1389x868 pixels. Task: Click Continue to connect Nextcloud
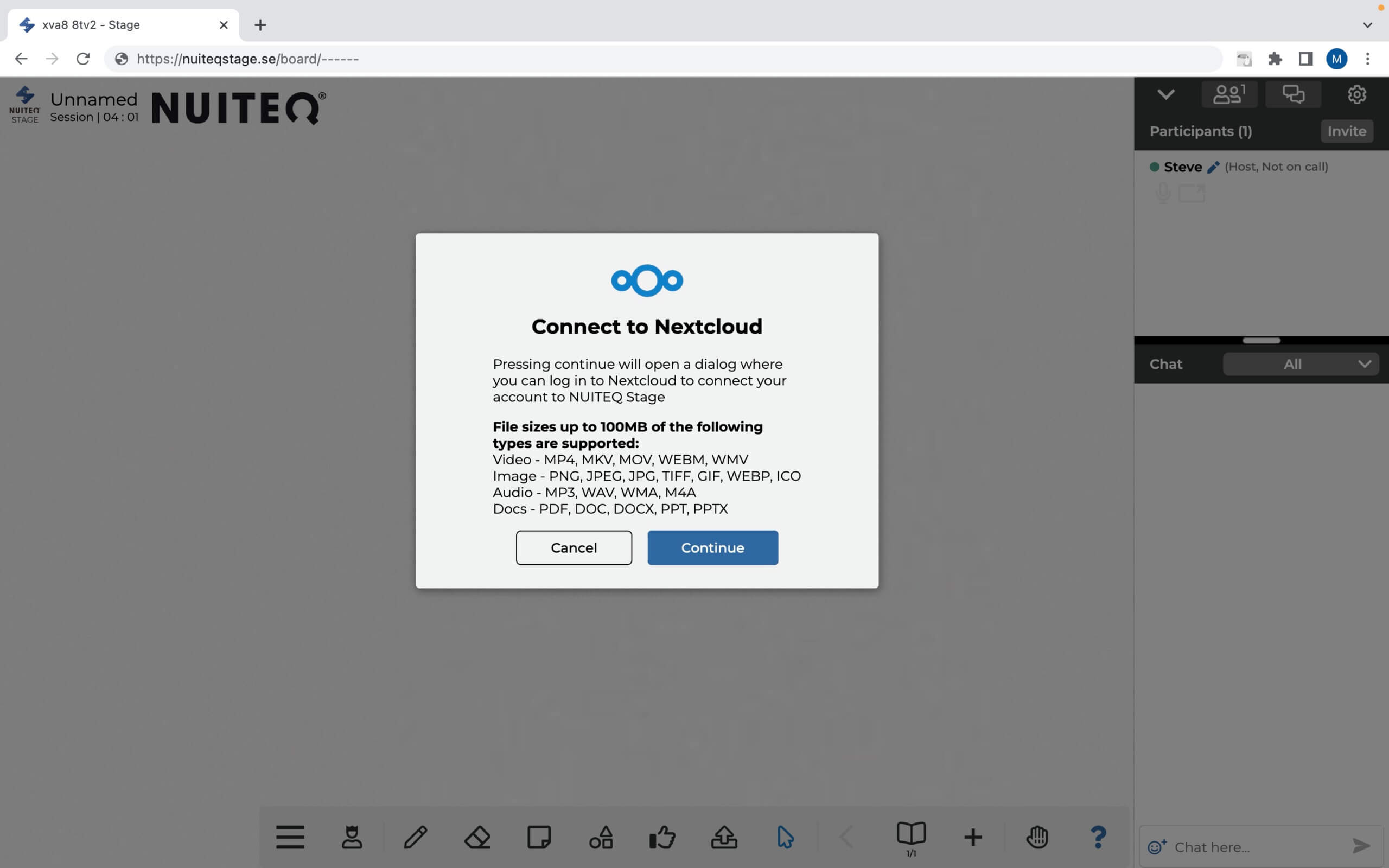click(x=712, y=548)
